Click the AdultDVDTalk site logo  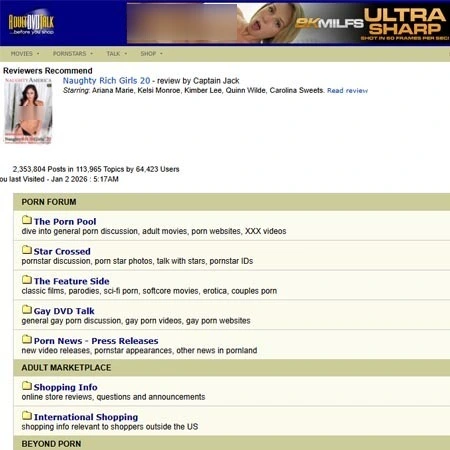coord(31,24)
